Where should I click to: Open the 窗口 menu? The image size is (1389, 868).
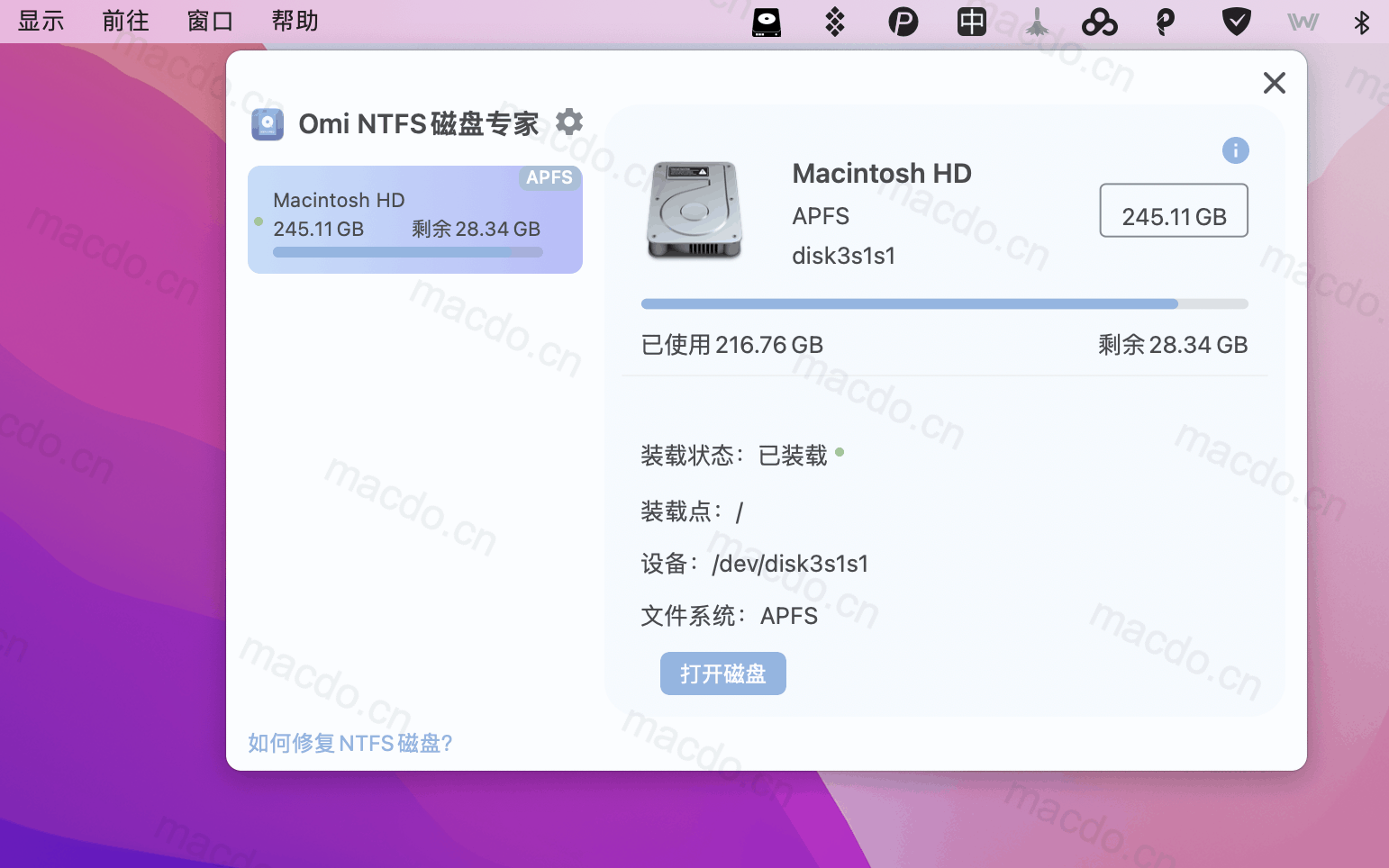click(211, 21)
